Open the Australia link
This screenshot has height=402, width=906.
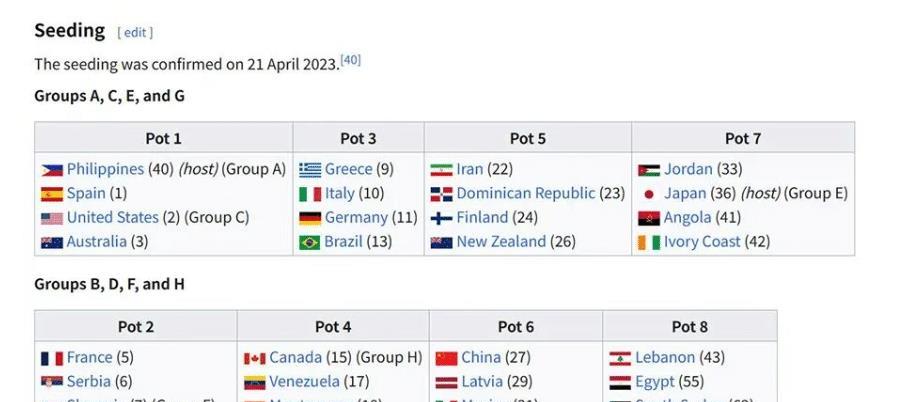pos(96,242)
